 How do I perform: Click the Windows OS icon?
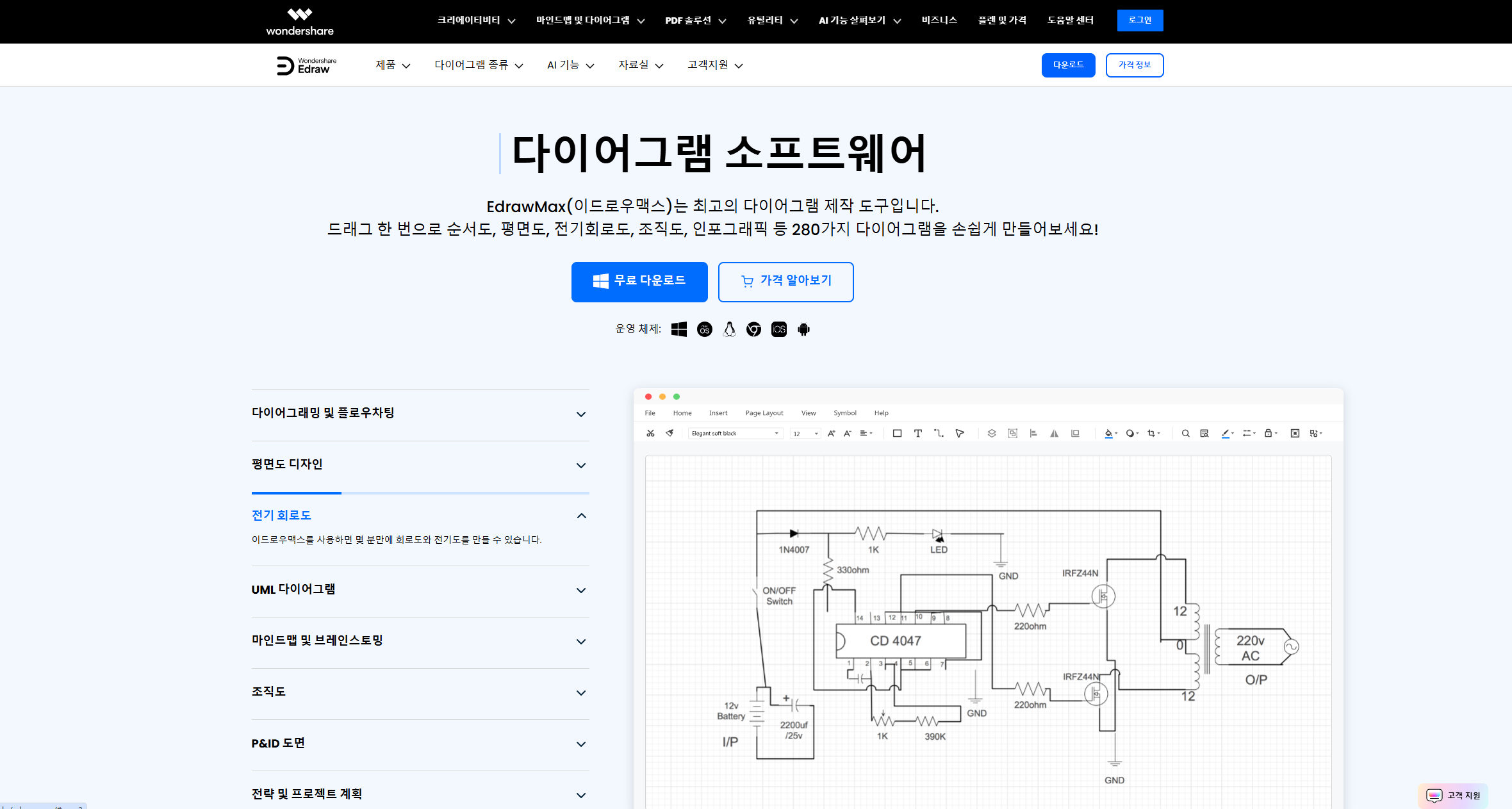[x=679, y=329]
